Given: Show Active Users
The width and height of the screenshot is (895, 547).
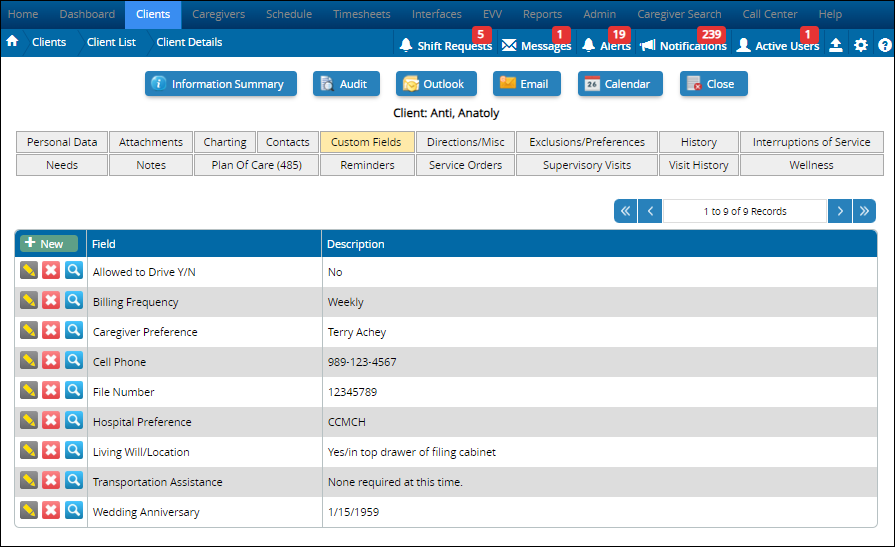Looking at the screenshot, I should 777,45.
